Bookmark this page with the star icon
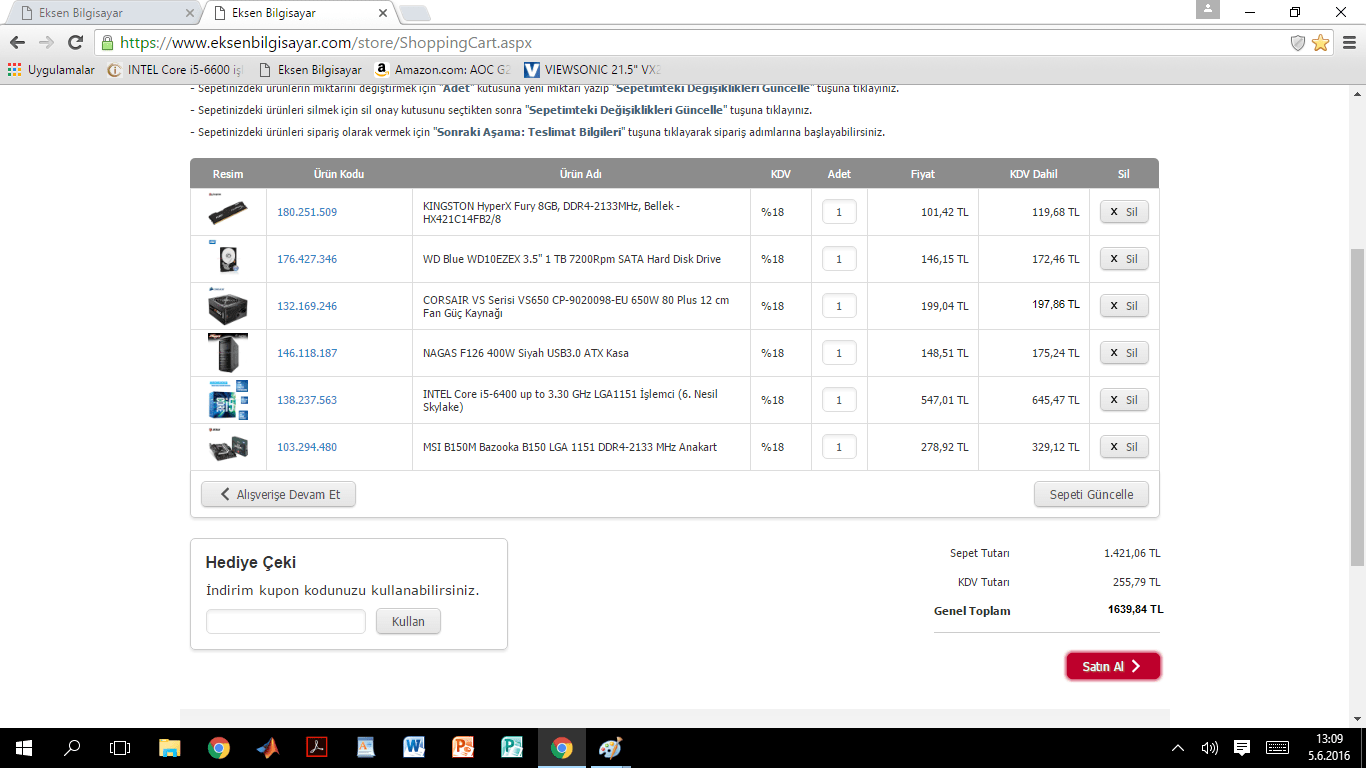The width and height of the screenshot is (1366, 768). (x=1321, y=43)
